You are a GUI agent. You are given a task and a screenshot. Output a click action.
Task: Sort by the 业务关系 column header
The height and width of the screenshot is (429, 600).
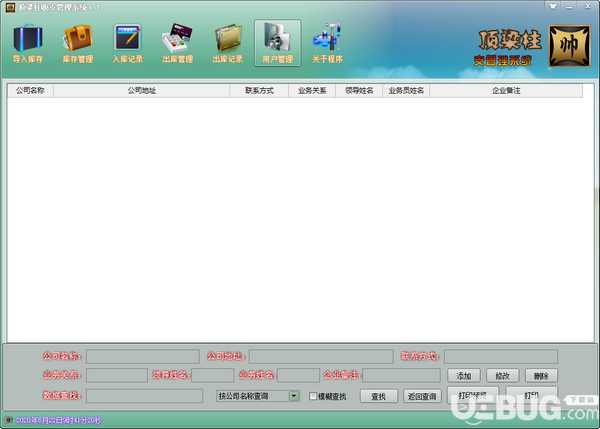tap(312, 91)
